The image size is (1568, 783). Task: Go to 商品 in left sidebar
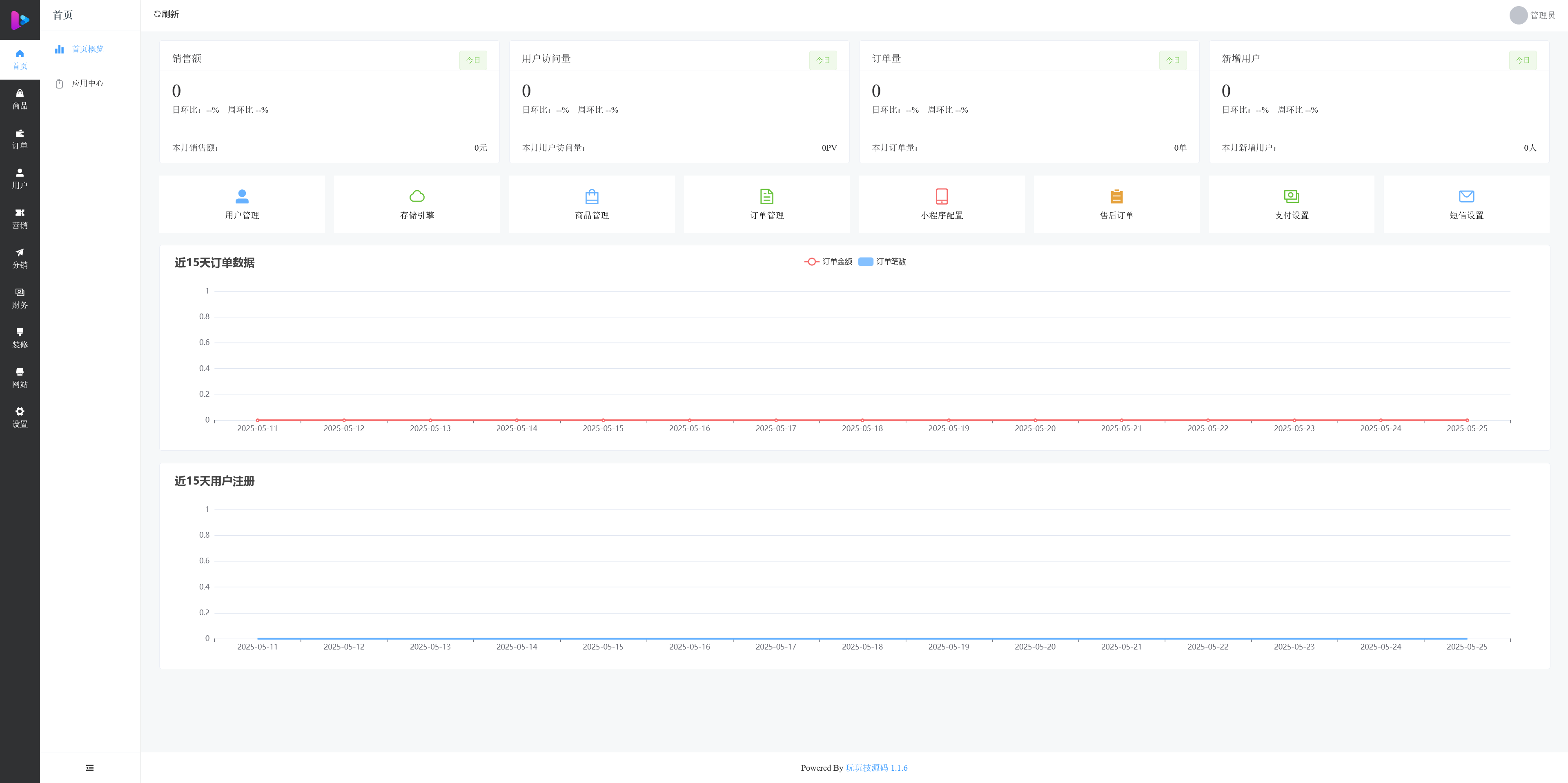(20, 99)
